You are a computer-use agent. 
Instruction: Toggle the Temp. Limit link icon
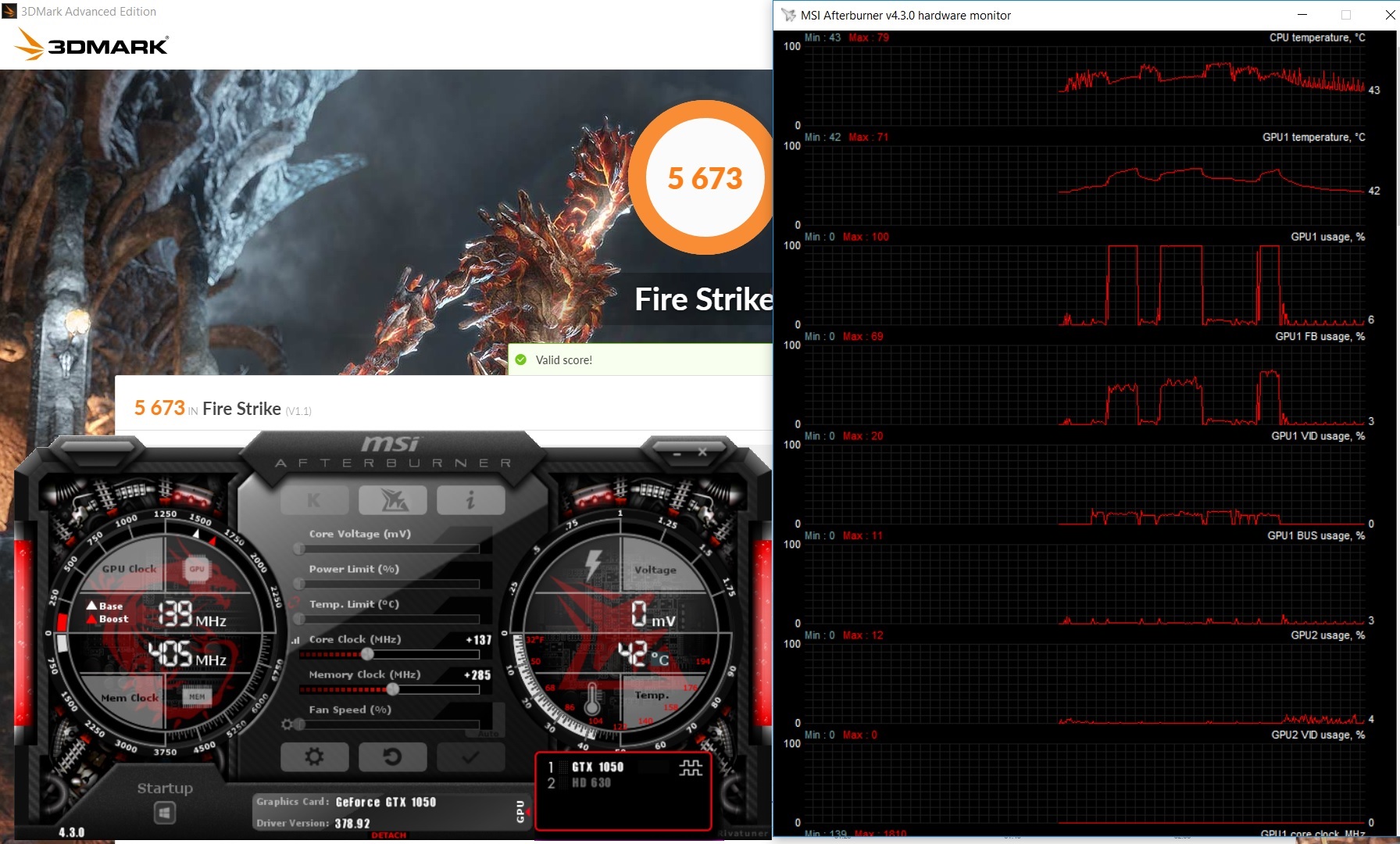click(295, 603)
